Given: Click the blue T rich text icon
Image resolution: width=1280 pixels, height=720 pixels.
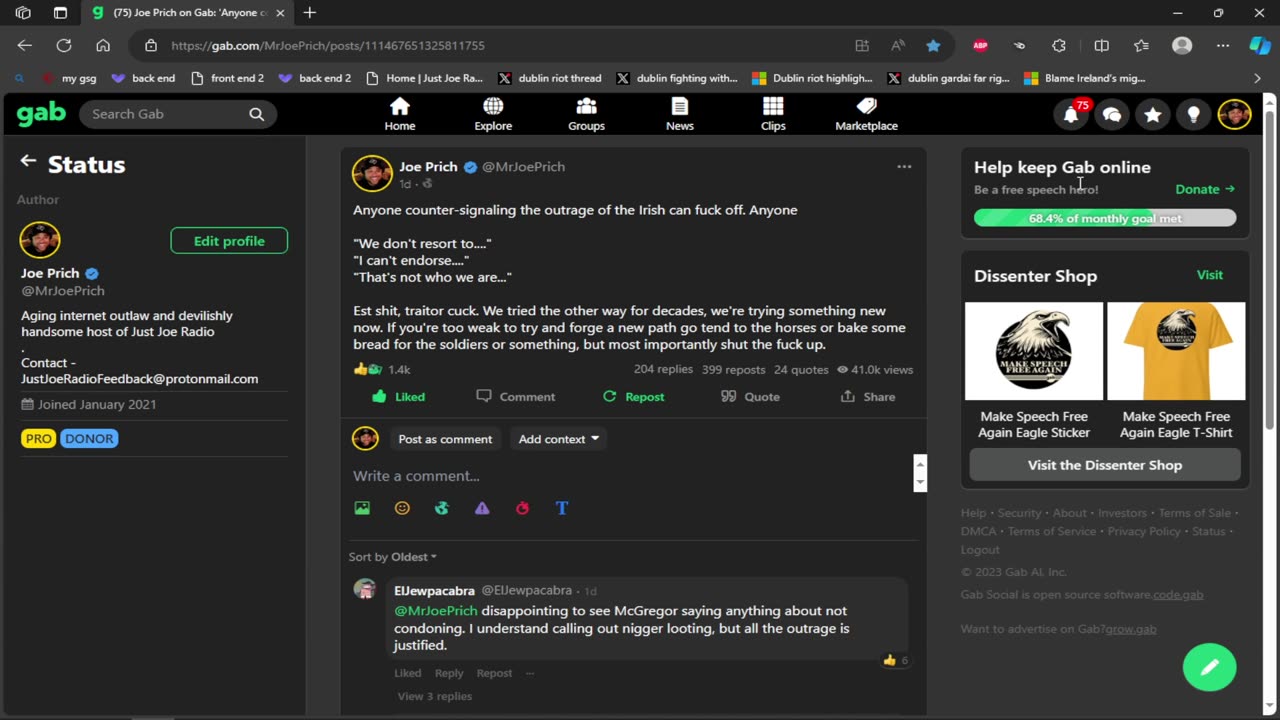Looking at the screenshot, I should pos(562,508).
